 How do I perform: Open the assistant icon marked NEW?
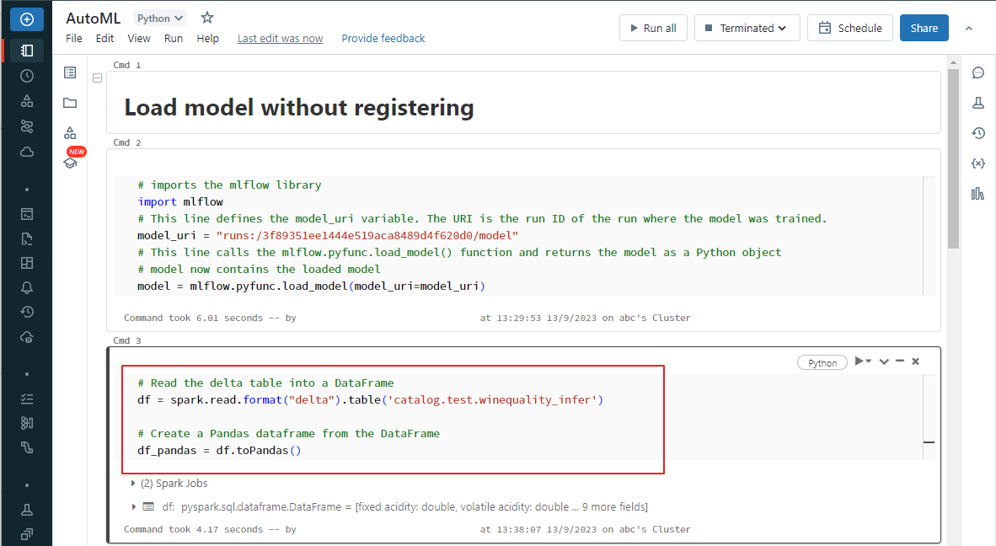coord(70,163)
